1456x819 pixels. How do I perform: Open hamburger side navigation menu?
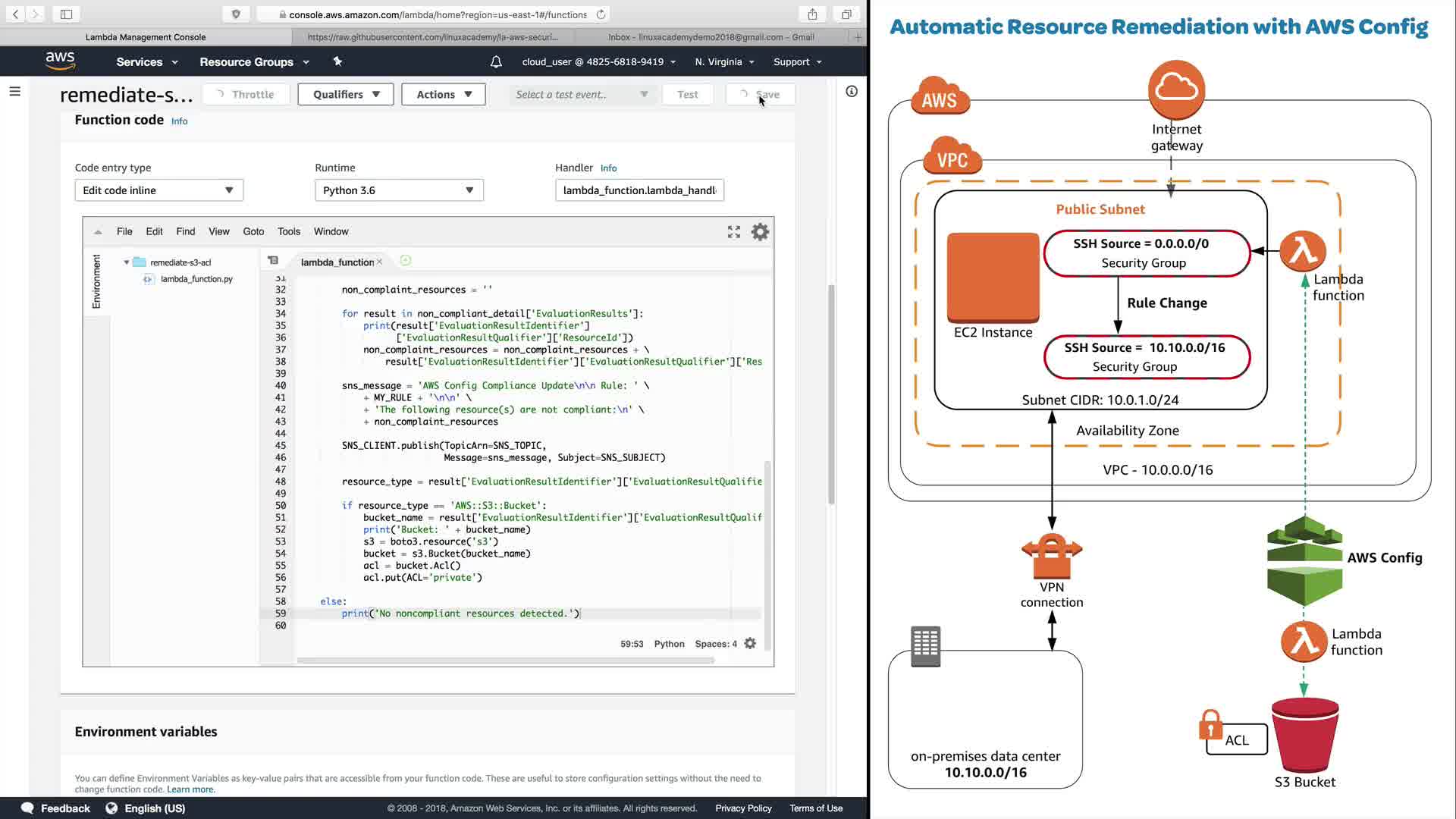(14, 92)
